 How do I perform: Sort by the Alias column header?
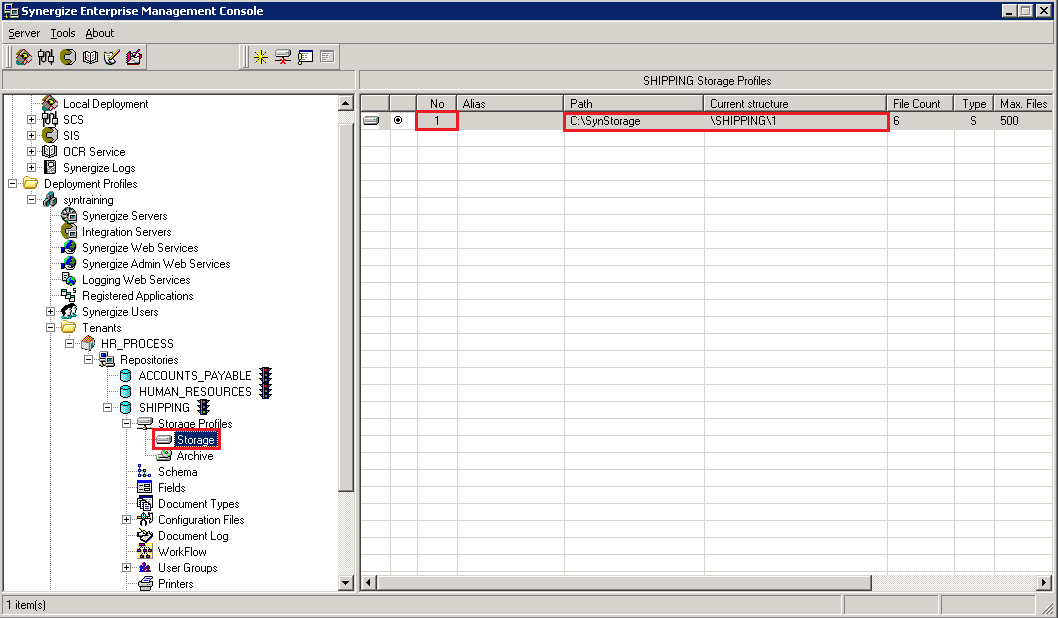click(x=510, y=103)
